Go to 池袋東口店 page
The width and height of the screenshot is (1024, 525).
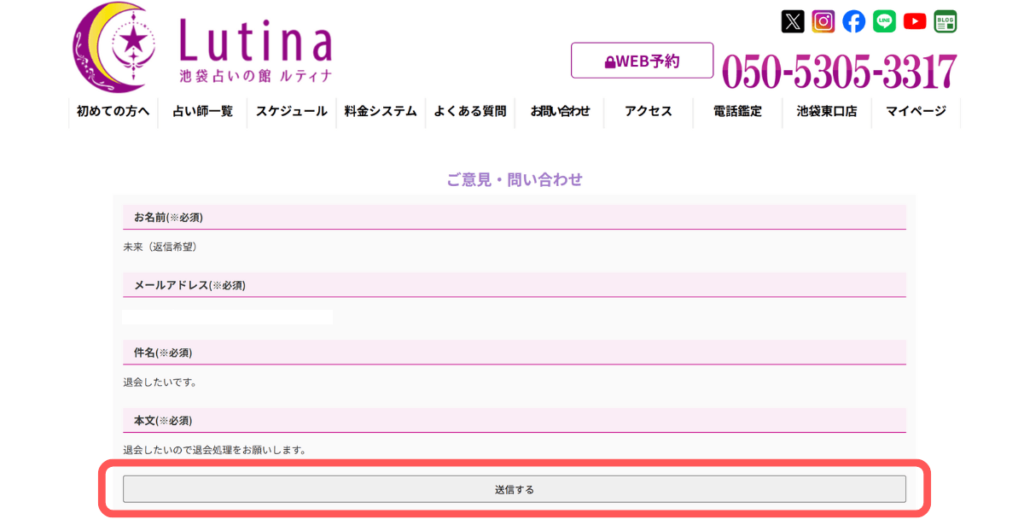click(826, 112)
